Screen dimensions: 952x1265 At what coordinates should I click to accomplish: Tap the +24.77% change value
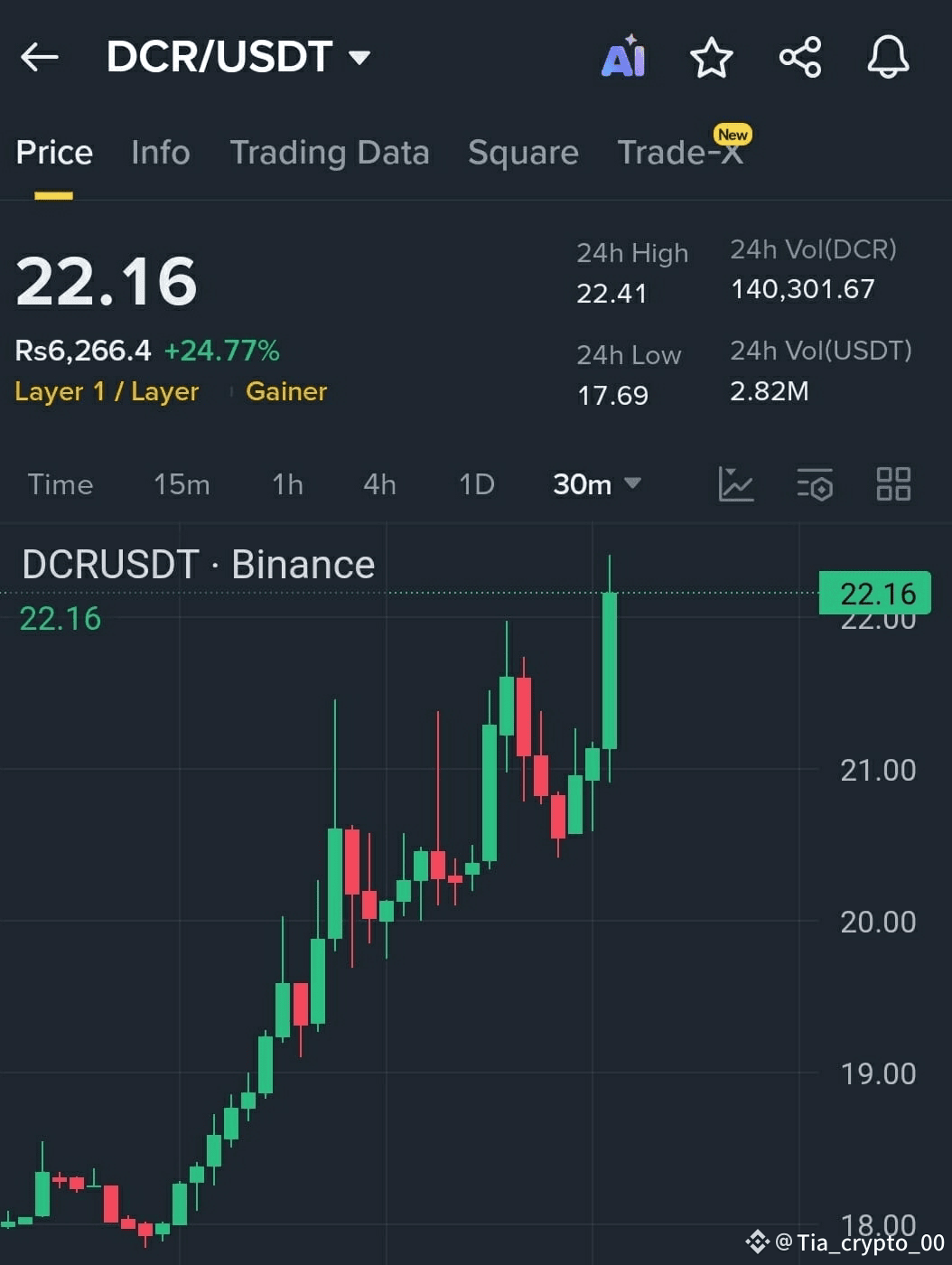tap(222, 351)
